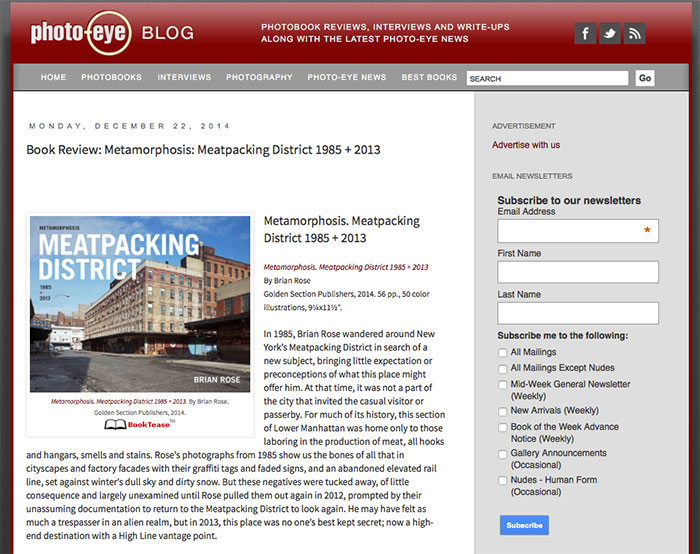This screenshot has height=554, width=700.
Task: Open the Advertise with us link
Action: (526, 145)
